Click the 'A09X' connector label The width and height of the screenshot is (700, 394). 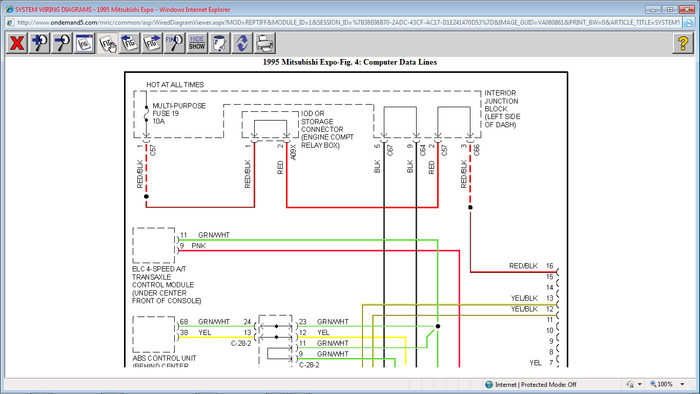293,152
